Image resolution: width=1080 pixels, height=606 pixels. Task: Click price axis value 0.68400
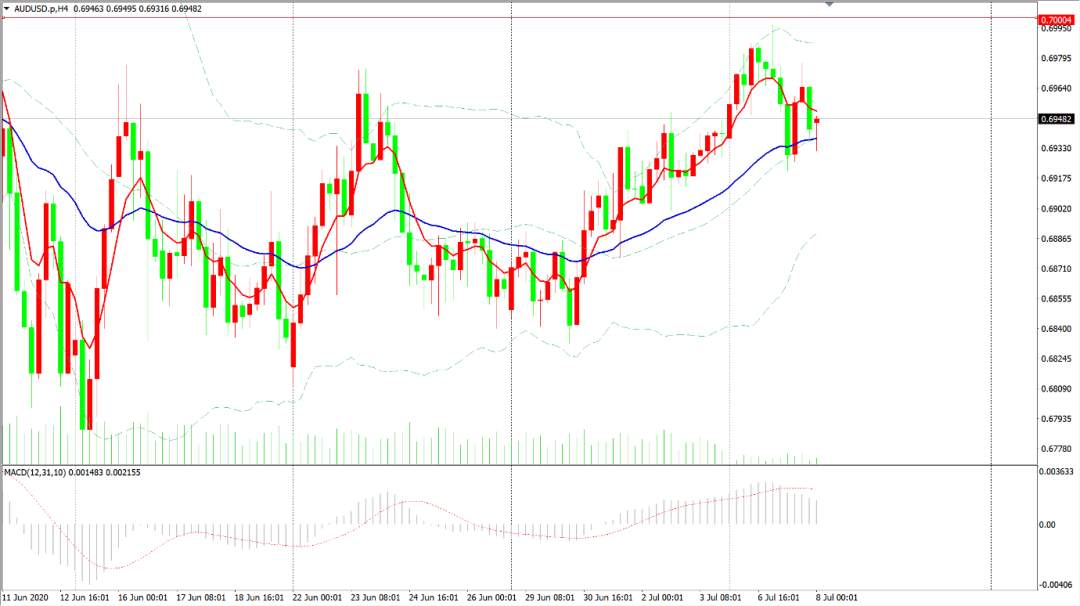coord(1056,329)
